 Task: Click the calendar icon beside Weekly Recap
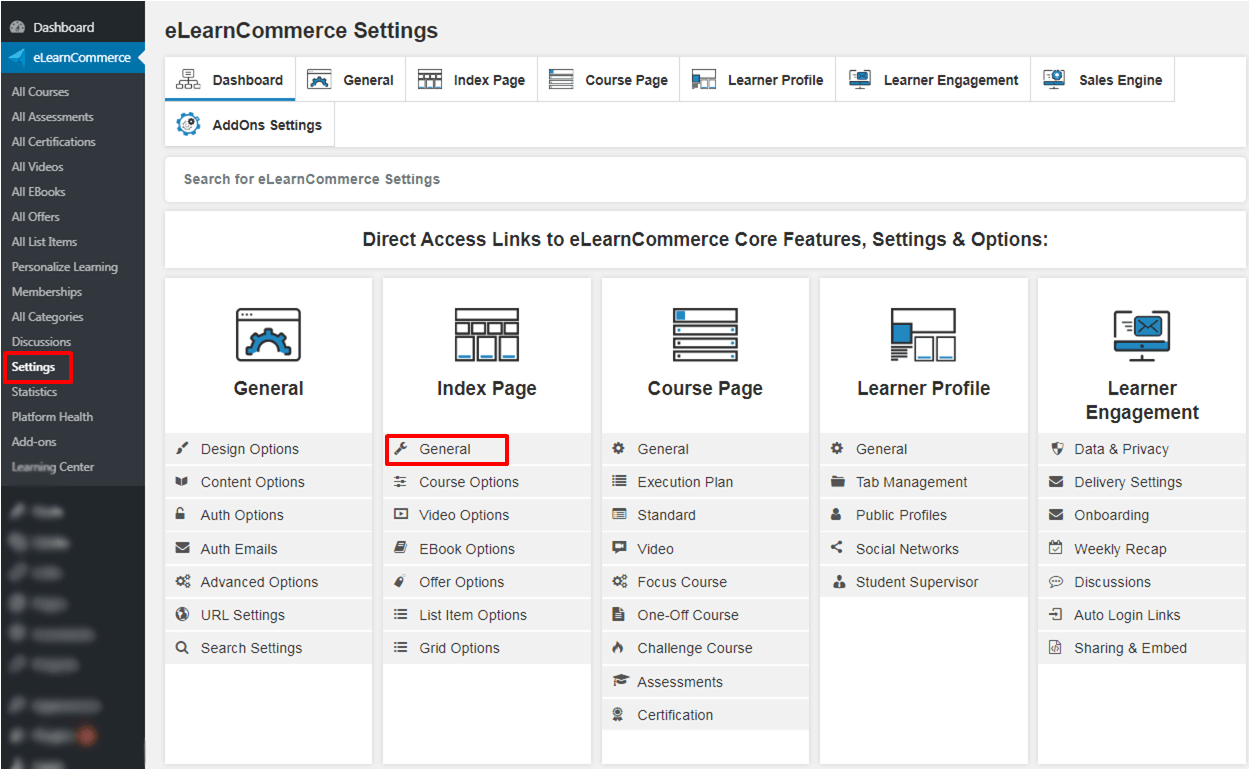tap(1056, 548)
